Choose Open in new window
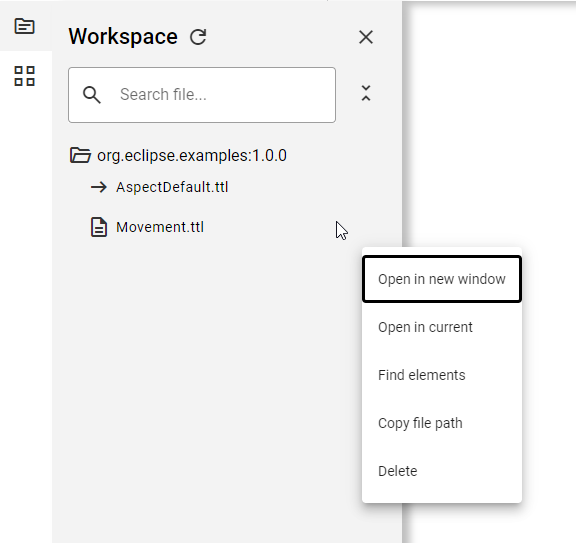Screen dimensions: 576x543 (442, 279)
